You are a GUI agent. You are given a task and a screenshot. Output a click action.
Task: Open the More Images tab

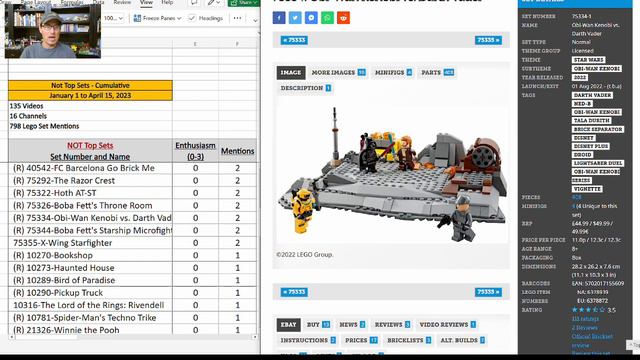[x=338, y=72]
